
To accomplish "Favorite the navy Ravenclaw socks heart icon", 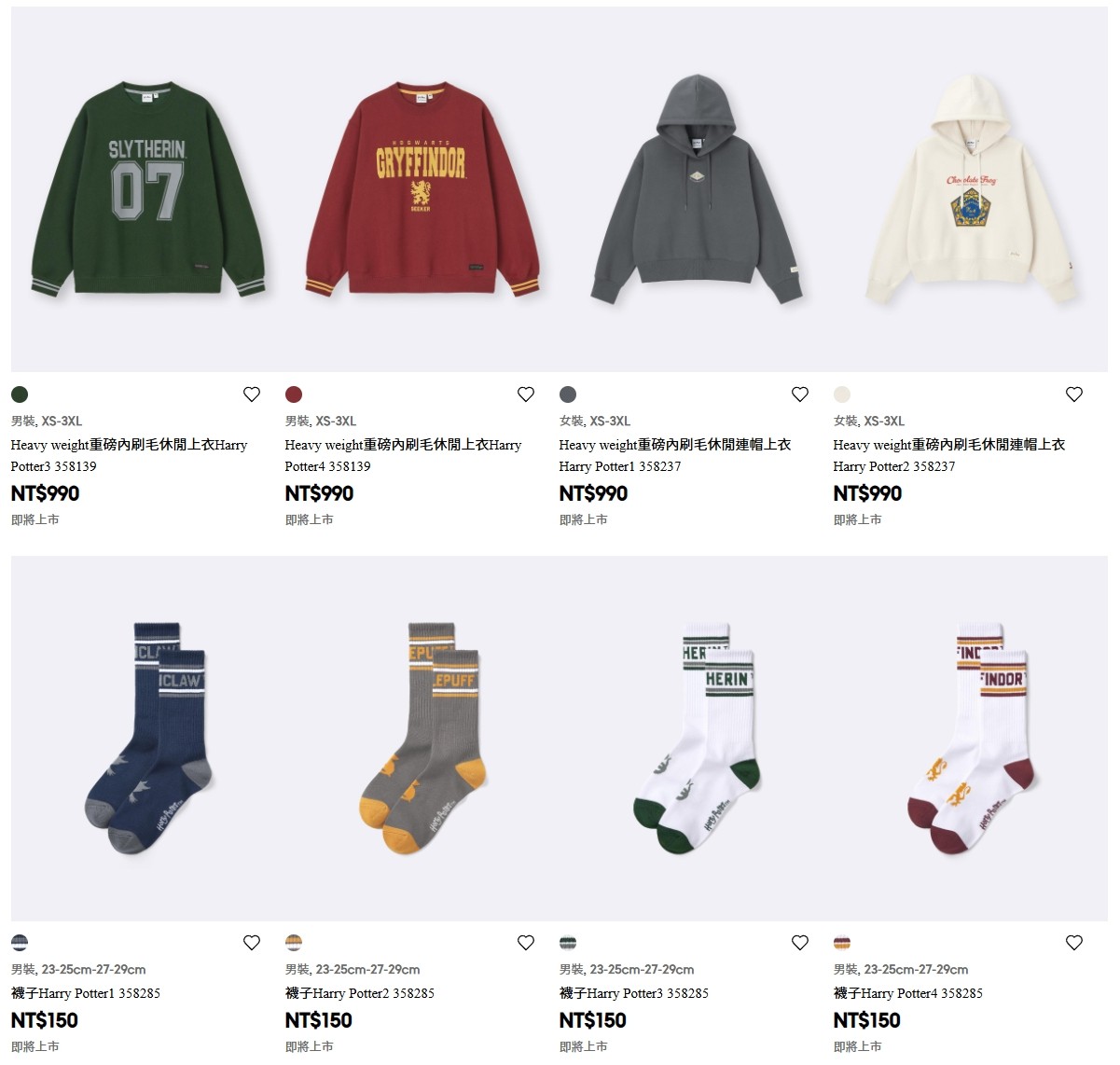I will coord(252,943).
